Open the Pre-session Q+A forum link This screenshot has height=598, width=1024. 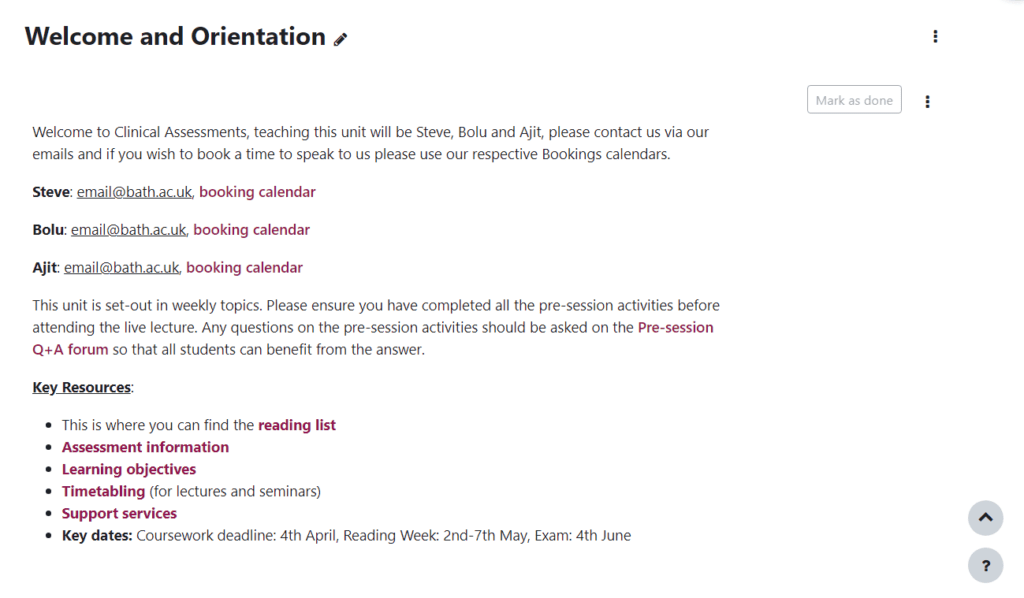tap(675, 327)
